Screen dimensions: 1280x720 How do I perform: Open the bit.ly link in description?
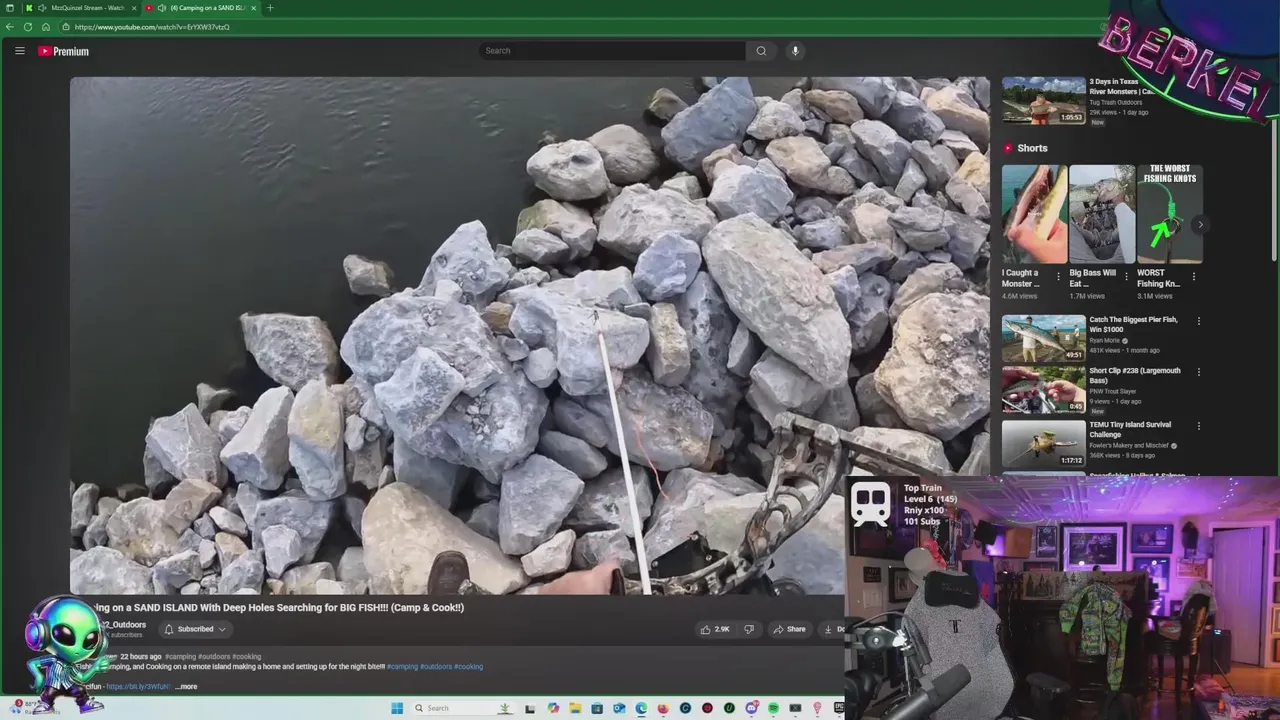138,687
